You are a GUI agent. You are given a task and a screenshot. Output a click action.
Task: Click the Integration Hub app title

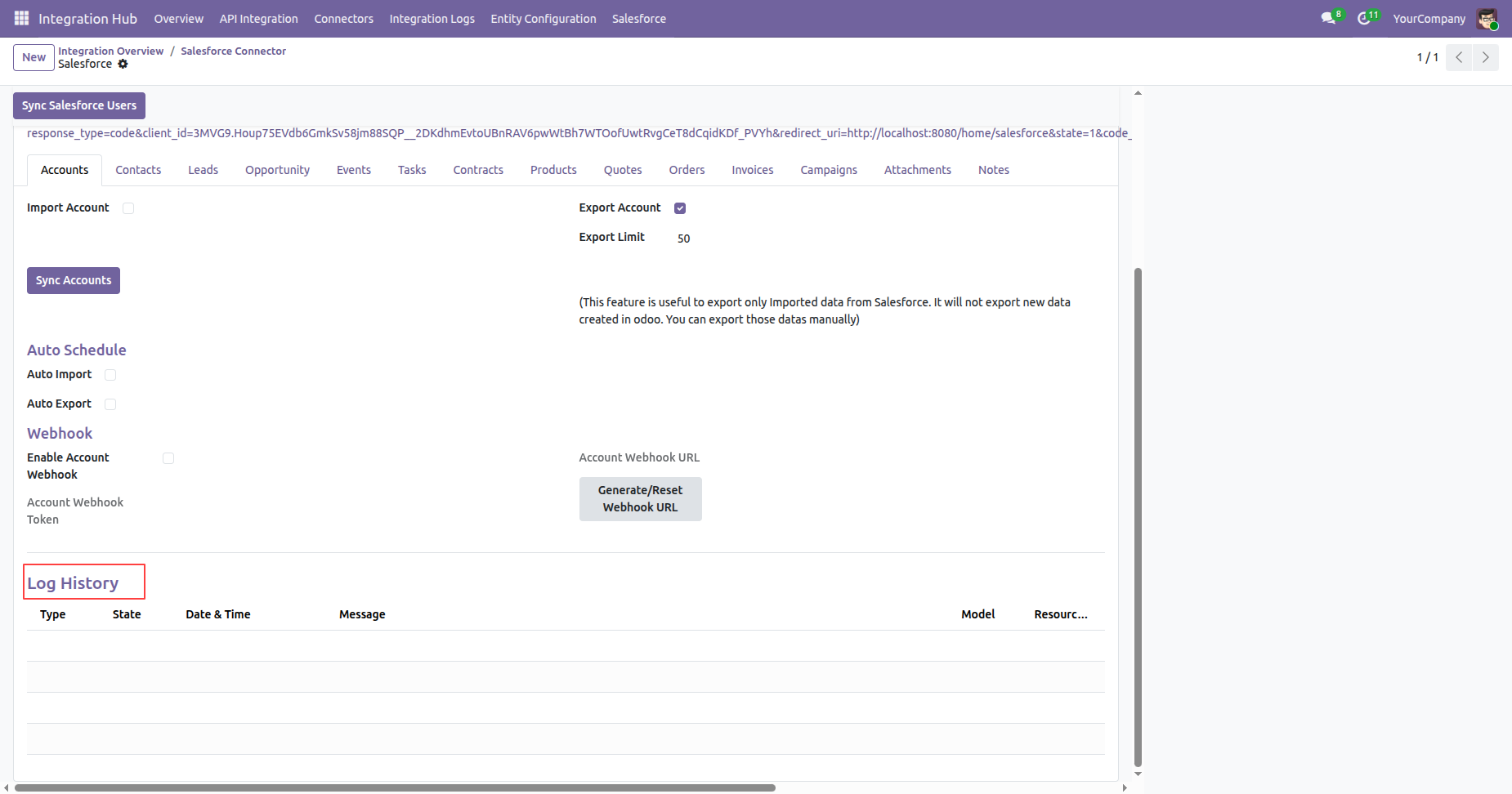tap(87, 19)
